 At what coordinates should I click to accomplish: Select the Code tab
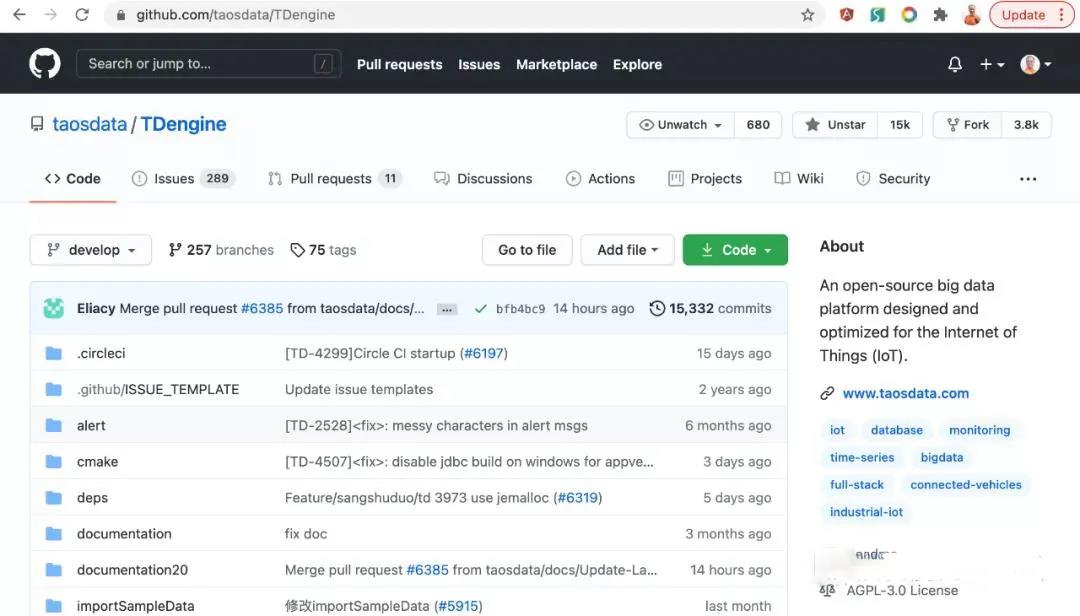click(72, 178)
